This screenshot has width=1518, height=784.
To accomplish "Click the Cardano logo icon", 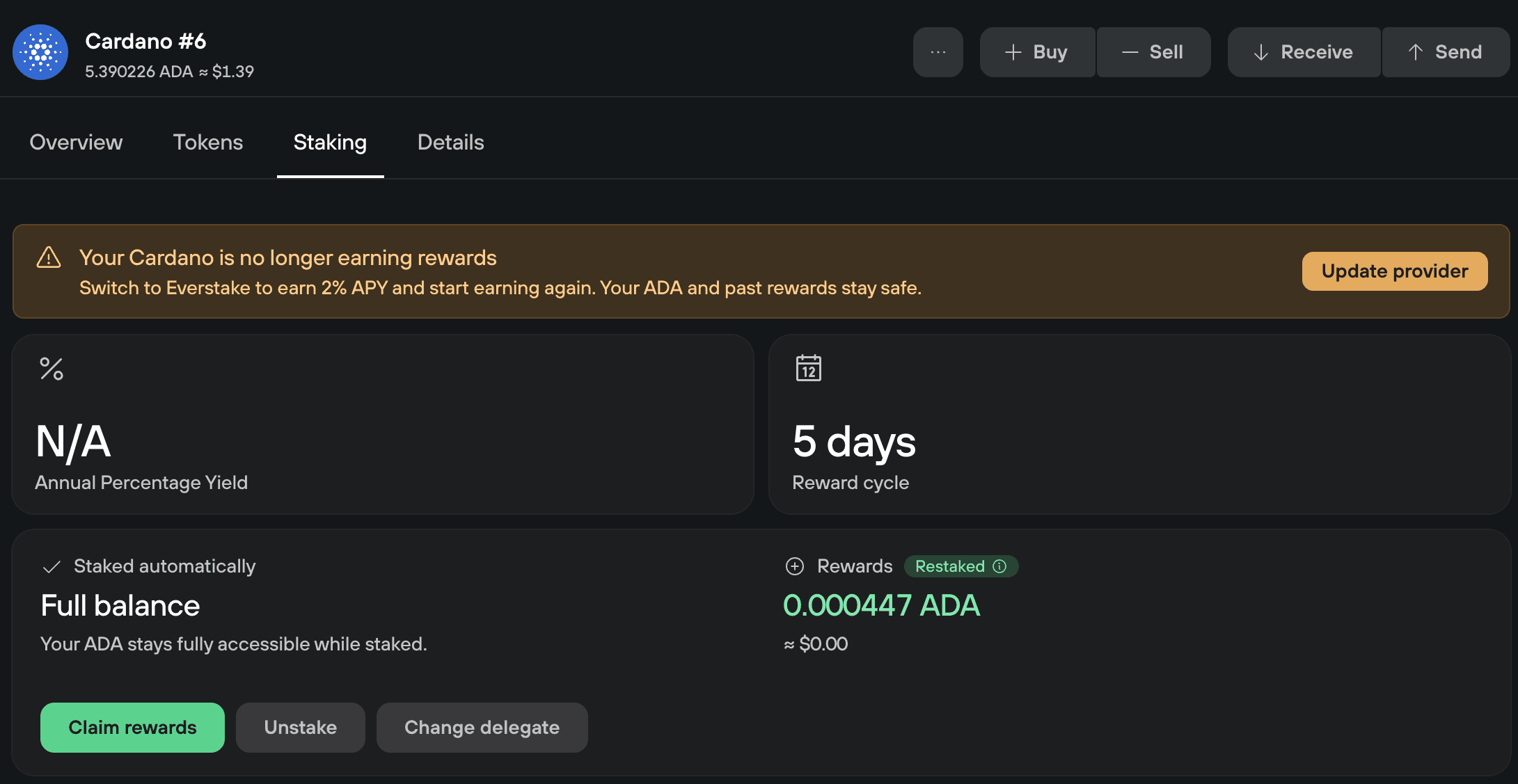I will pyautogui.click(x=40, y=52).
